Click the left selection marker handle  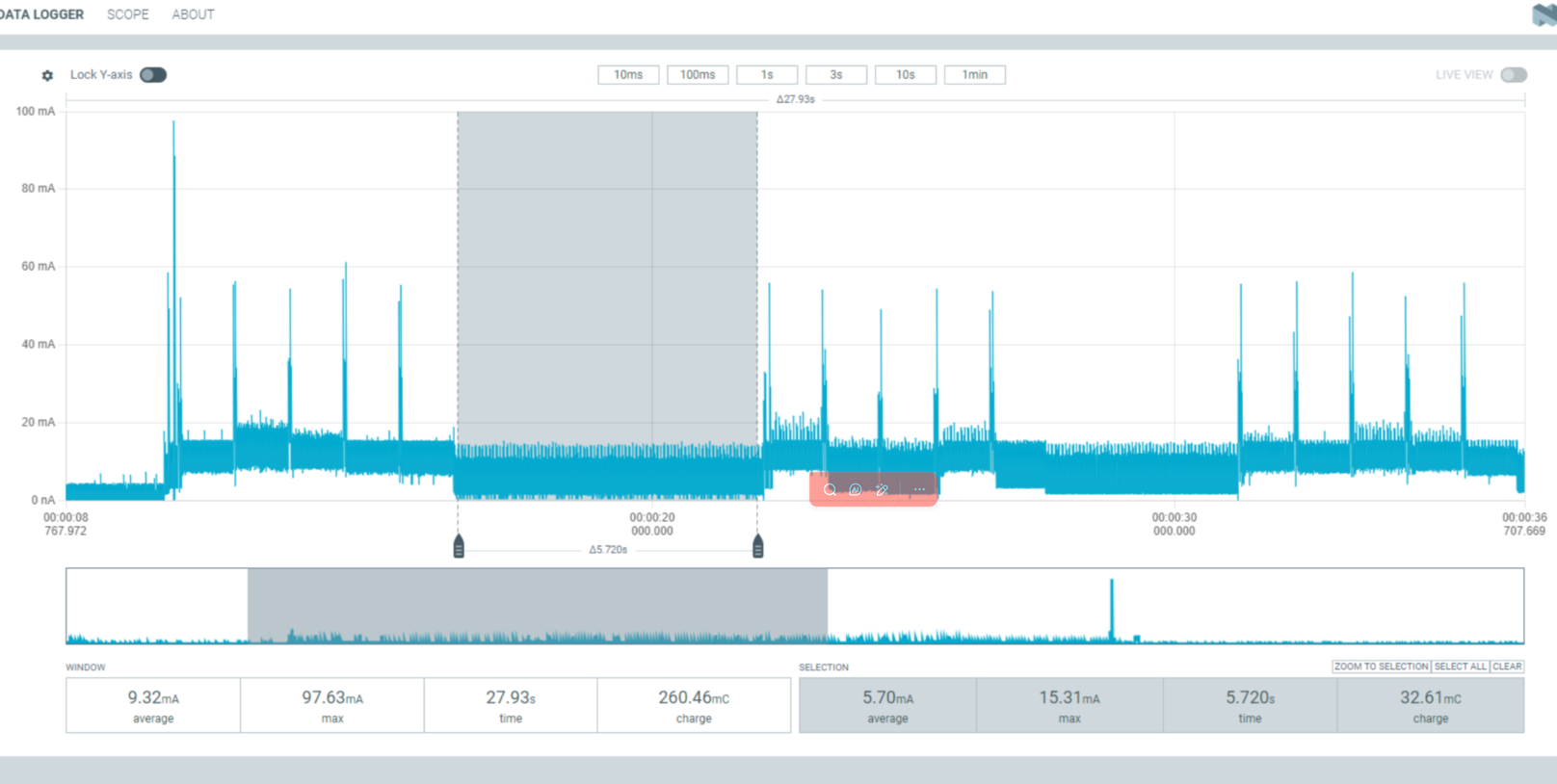click(x=459, y=547)
